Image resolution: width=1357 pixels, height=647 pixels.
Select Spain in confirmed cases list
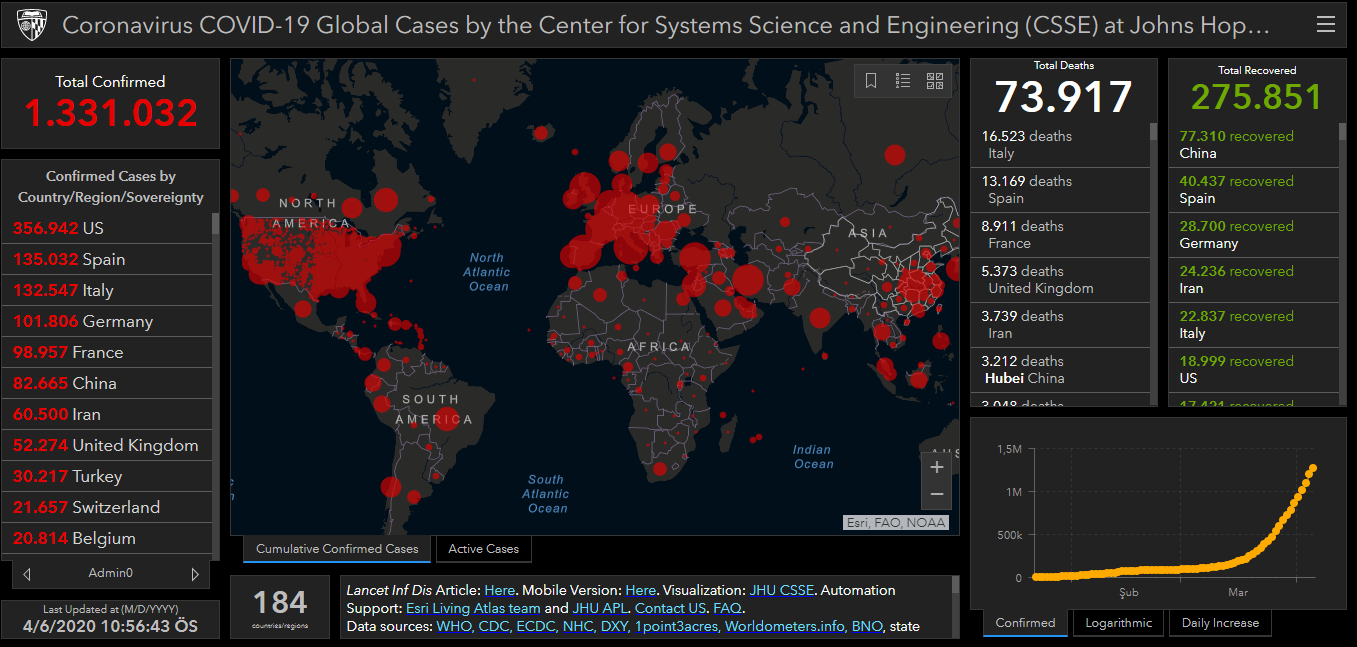point(107,259)
